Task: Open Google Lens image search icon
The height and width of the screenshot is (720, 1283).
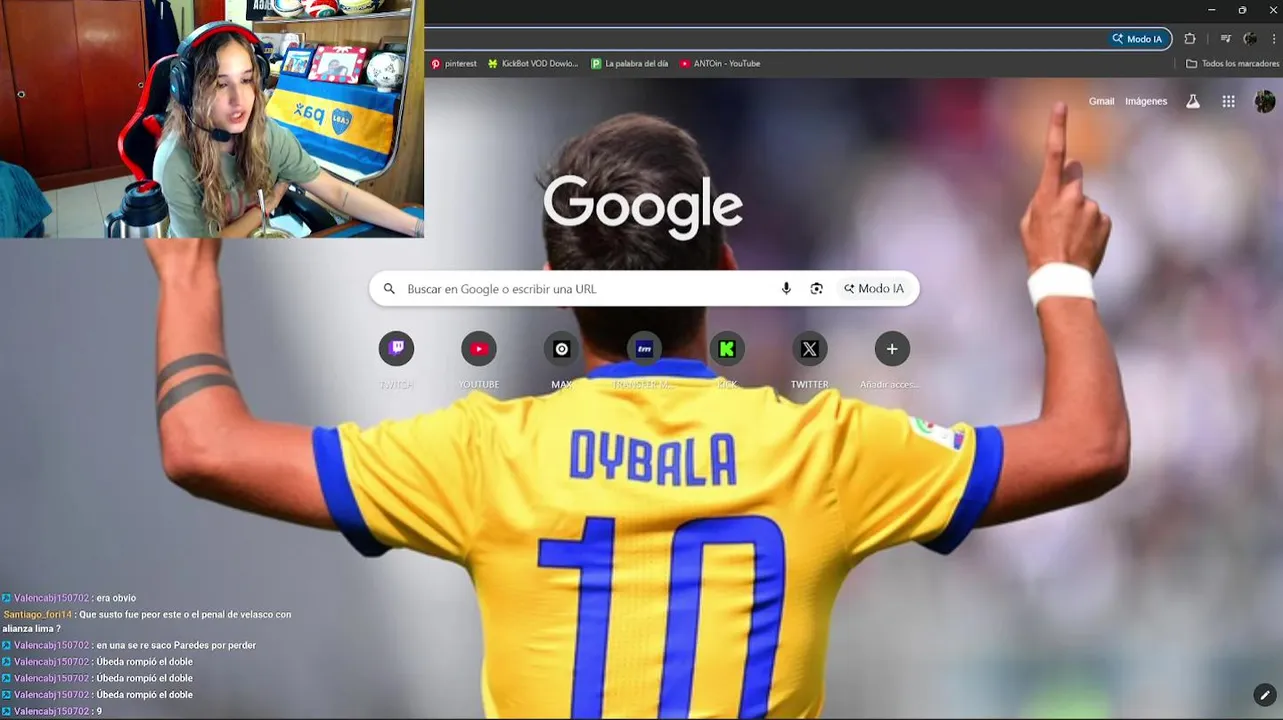Action: pyautogui.click(x=817, y=289)
